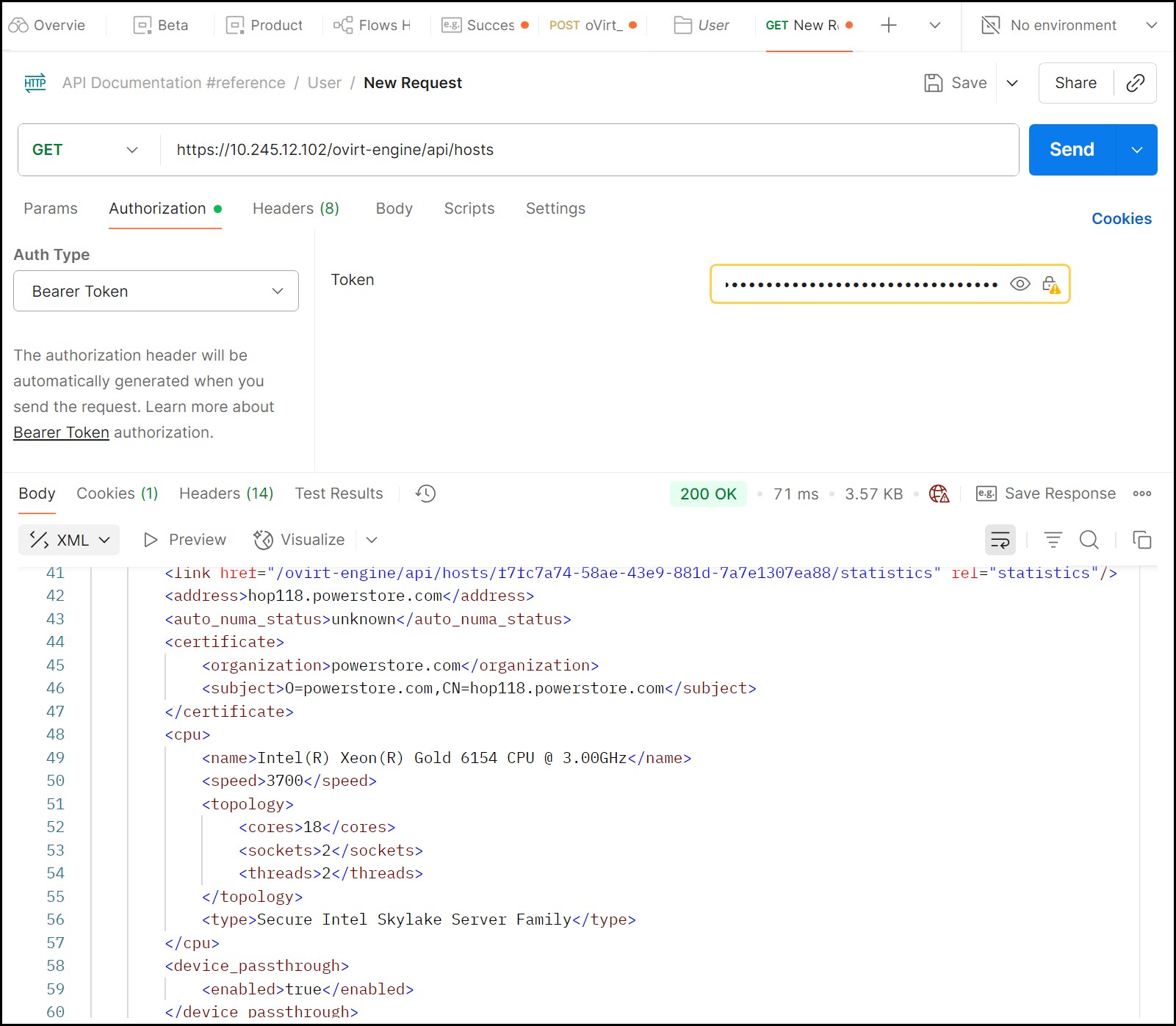Open response history clock icon
The image size is (1176, 1026).
425,494
